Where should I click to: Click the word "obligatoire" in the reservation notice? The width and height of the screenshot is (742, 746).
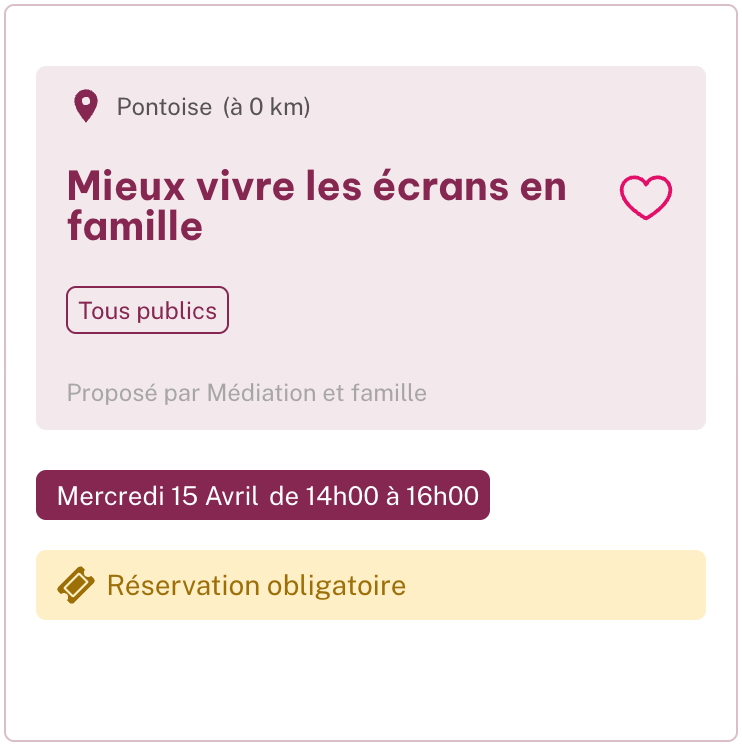click(336, 585)
